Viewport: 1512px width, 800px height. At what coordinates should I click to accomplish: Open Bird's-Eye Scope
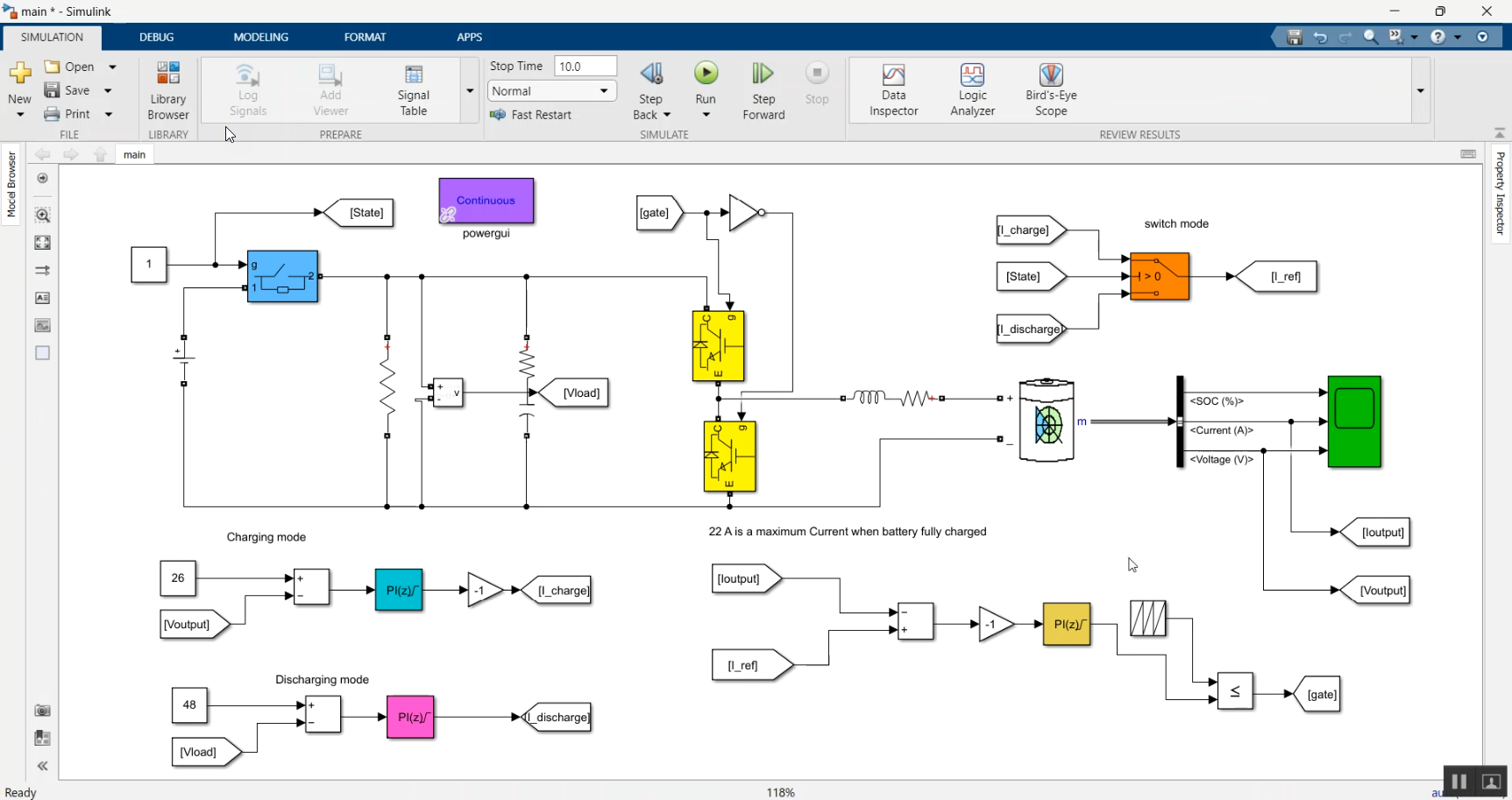1051,90
